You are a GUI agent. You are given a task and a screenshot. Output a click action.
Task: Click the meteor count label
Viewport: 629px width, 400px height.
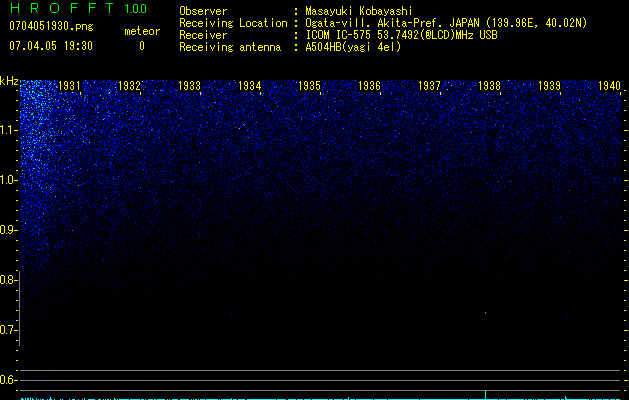142,31
